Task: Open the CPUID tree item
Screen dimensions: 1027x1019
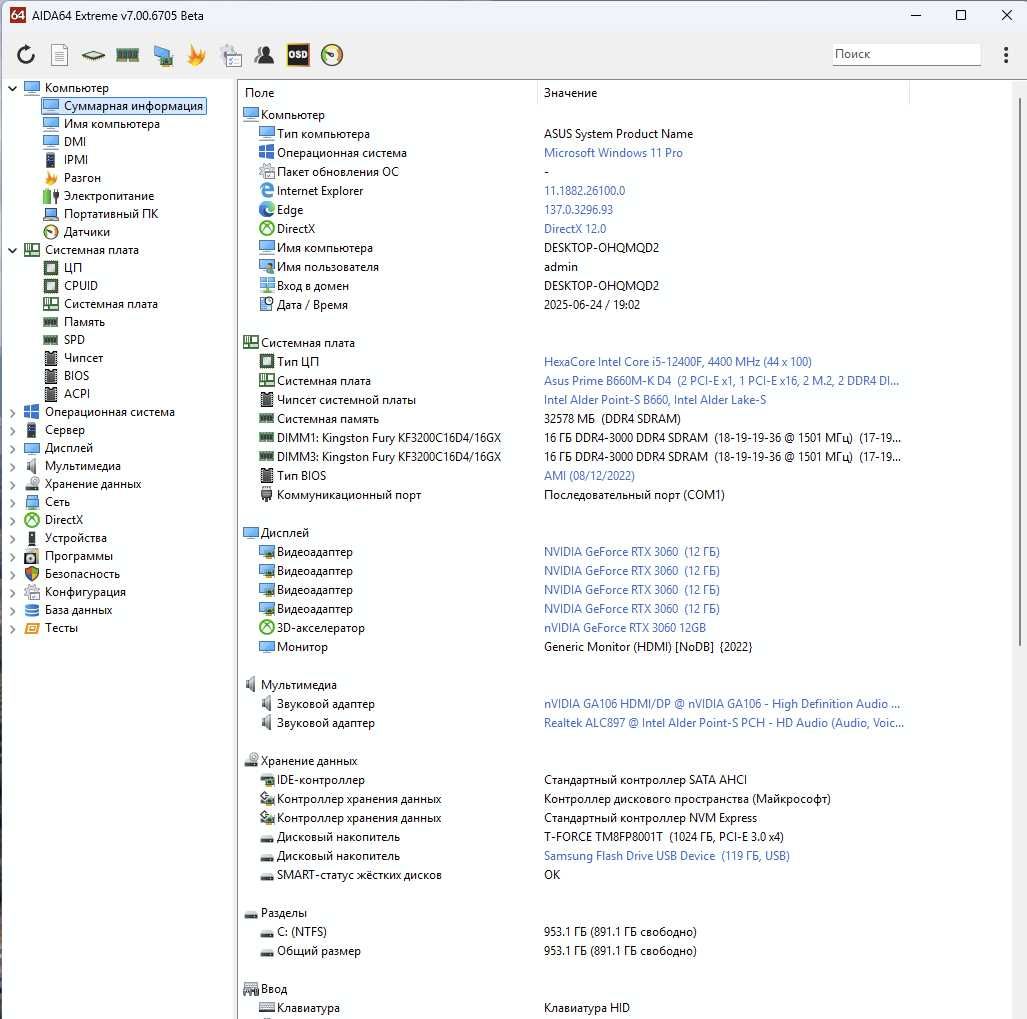Action: (x=81, y=286)
